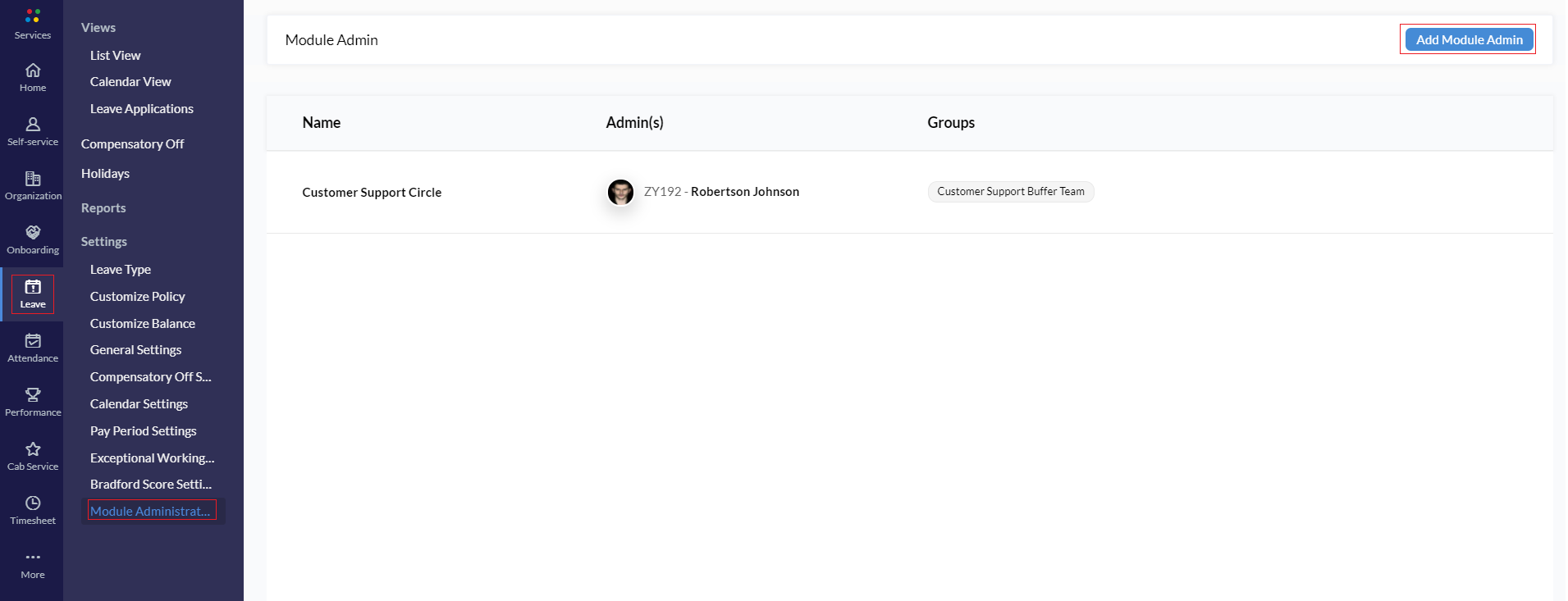
Task: Open Bradford Score Settings entry
Action: pos(151,485)
